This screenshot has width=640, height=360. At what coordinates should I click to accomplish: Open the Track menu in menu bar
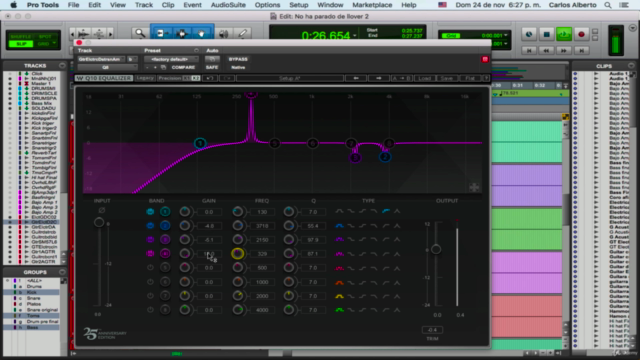144,5
